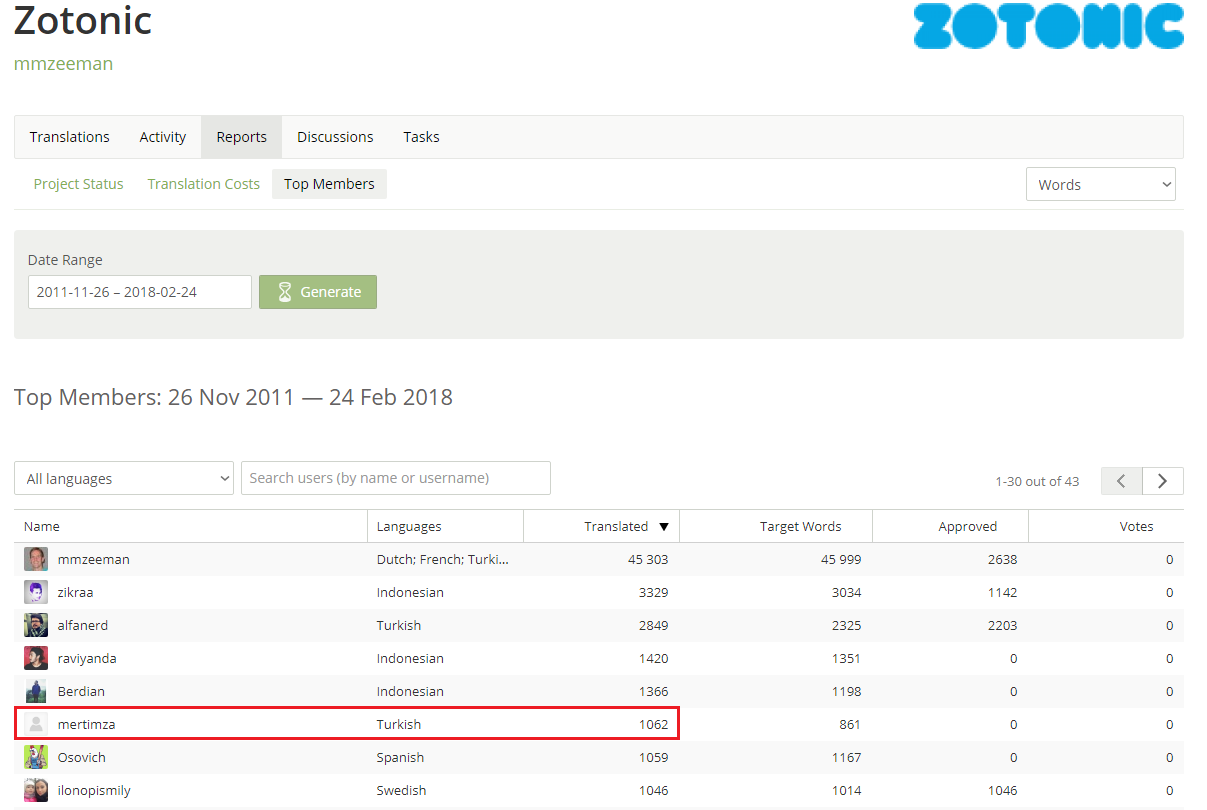Click target words value 45 999
1207x810 pixels.
(841, 559)
